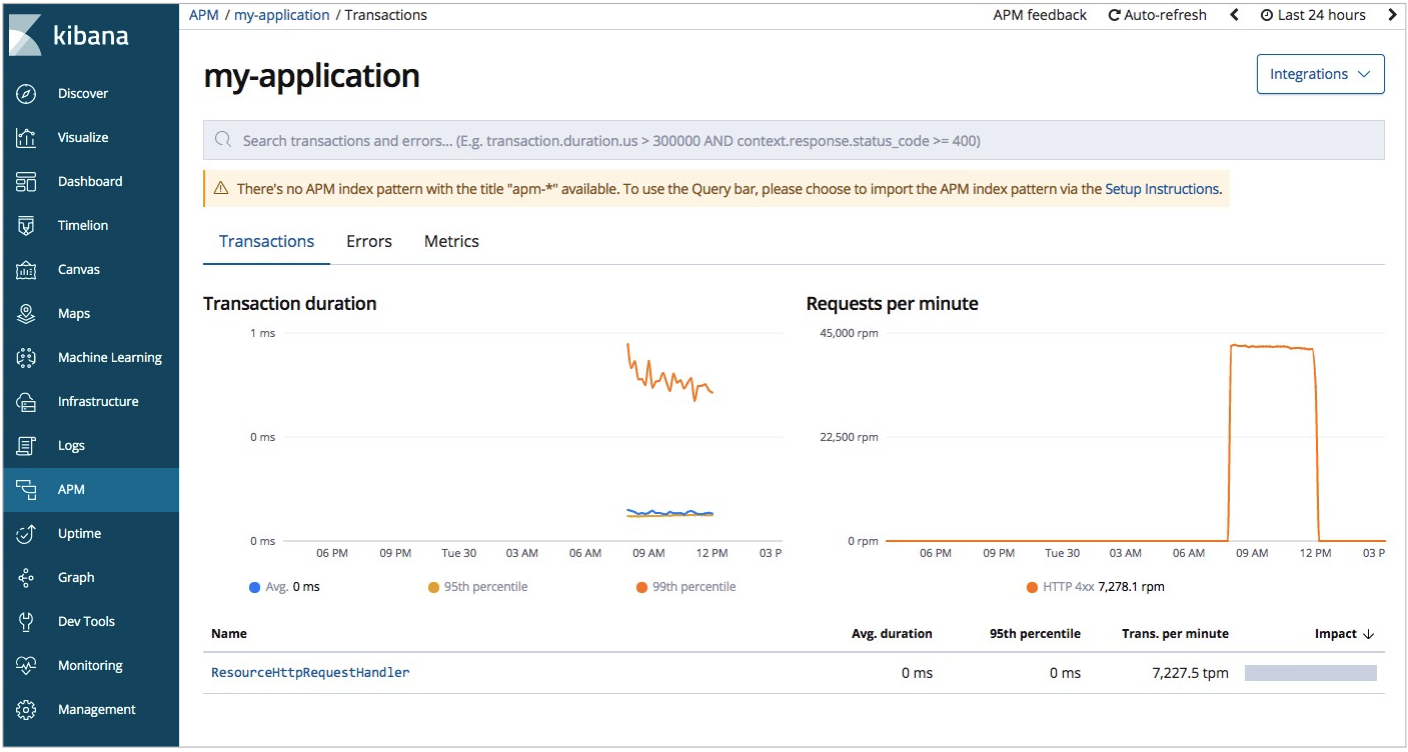
Task: Hide the HTTP 4xx legend series
Action: 1095,587
